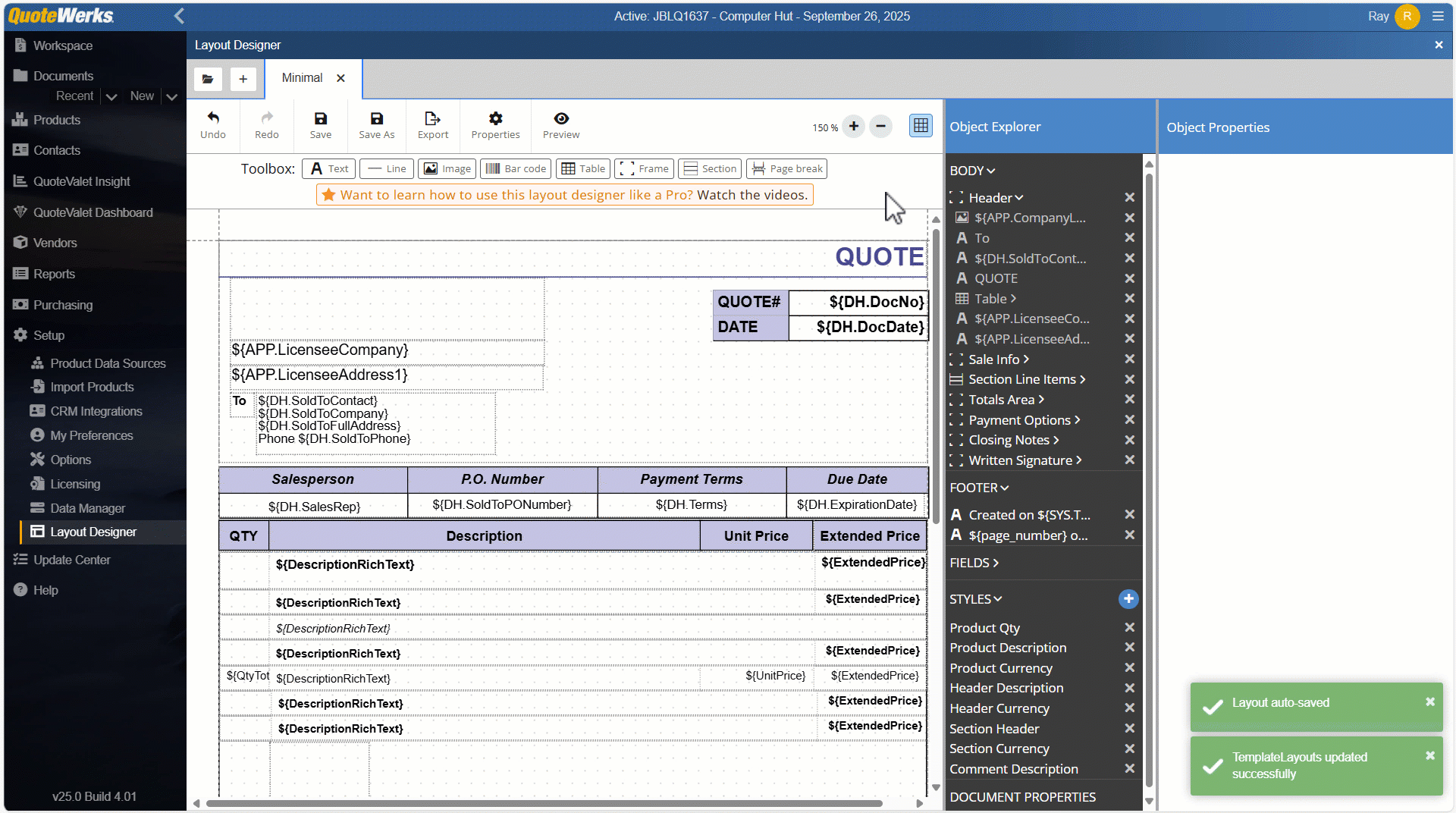Dismiss the Layout auto-saved notification

point(1429,702)
